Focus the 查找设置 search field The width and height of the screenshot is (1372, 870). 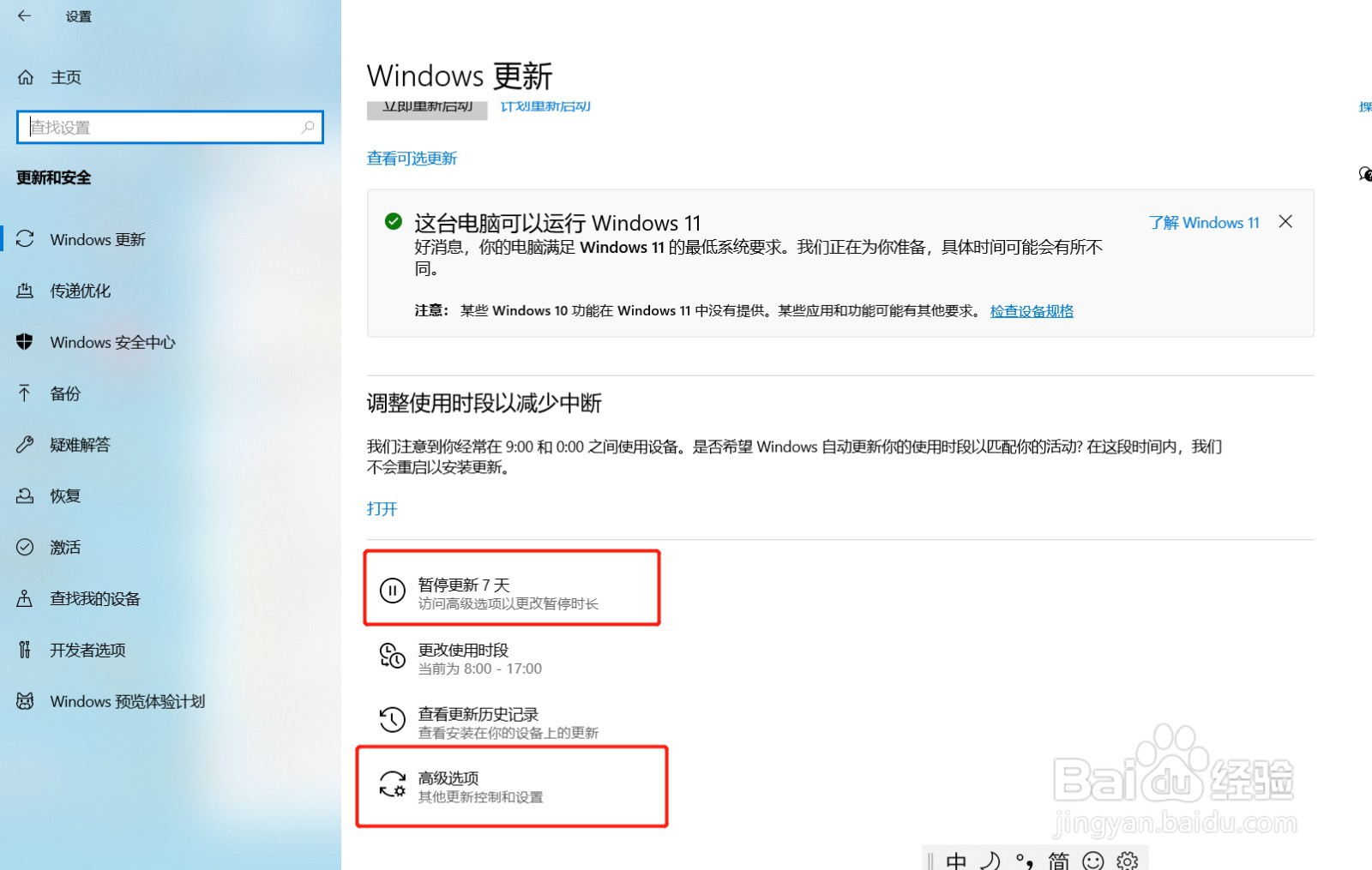[170, 127]
